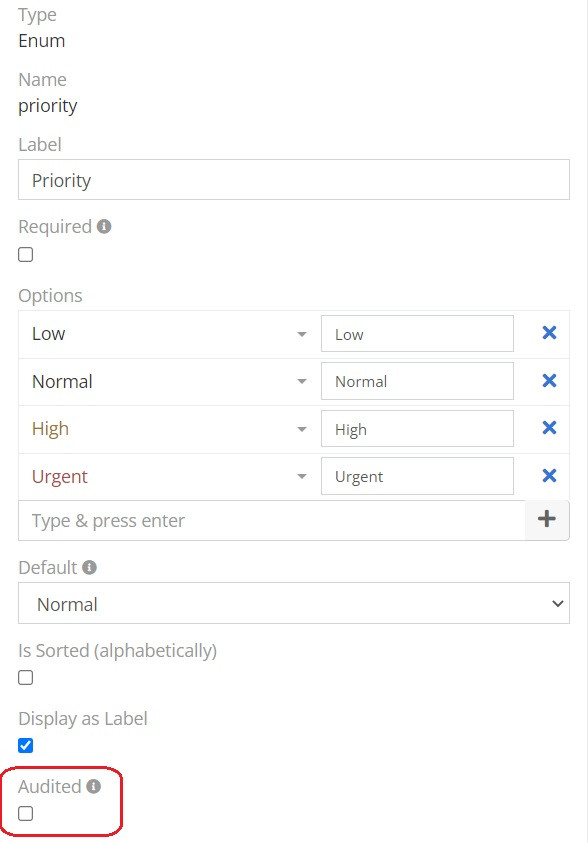Image resolution: width=588 pixels, height=843 pixels.
Task: Edit the Normal option label text field
Action: [x=417, y=381]
